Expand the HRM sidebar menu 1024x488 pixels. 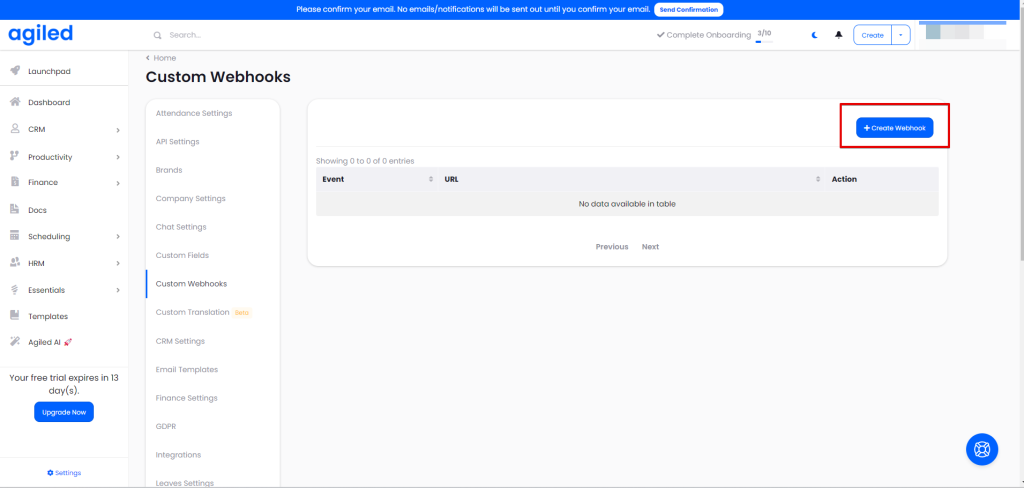click(x=117, y=264)
